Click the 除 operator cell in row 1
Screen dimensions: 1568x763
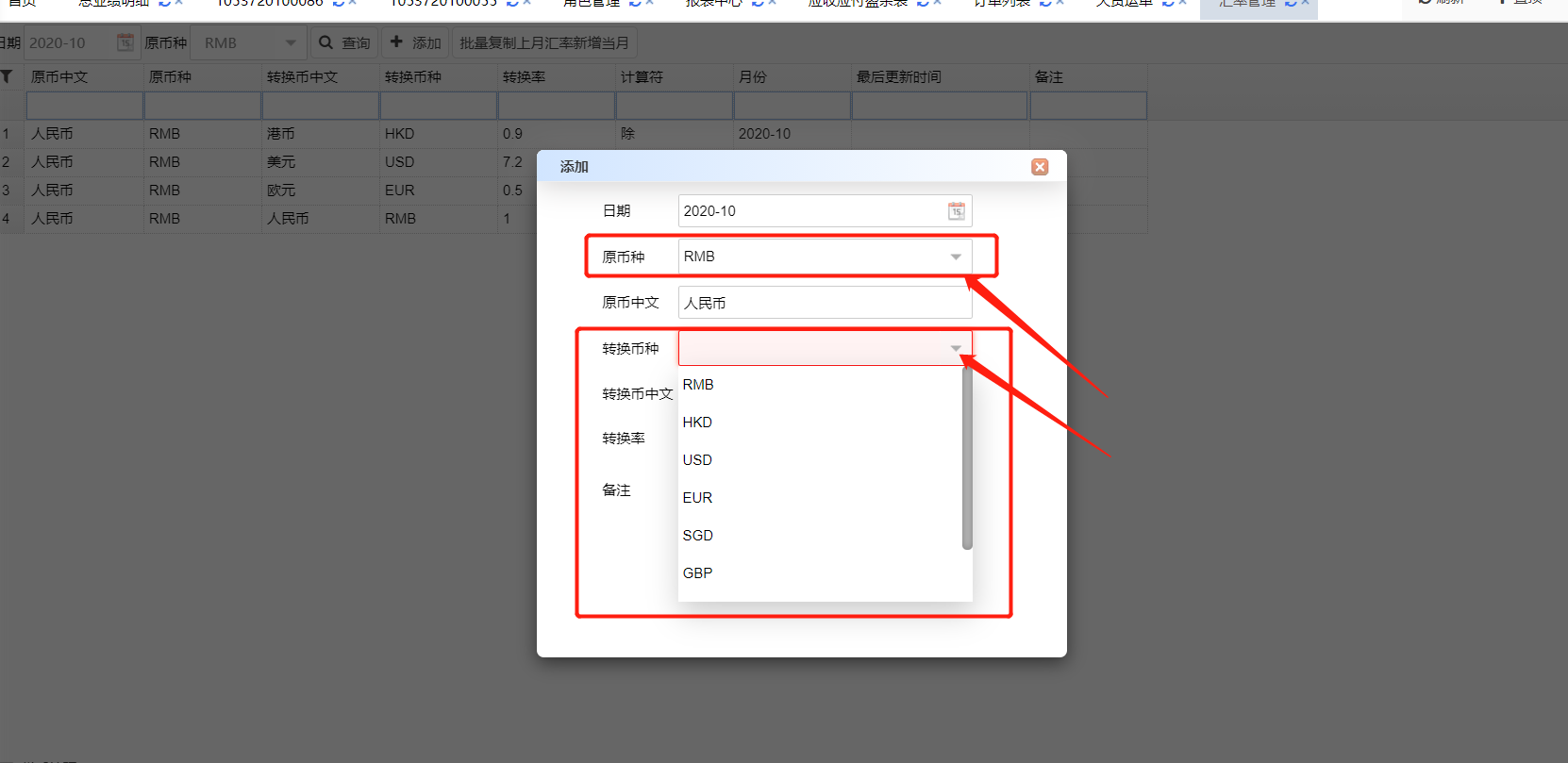coord(675,134)
